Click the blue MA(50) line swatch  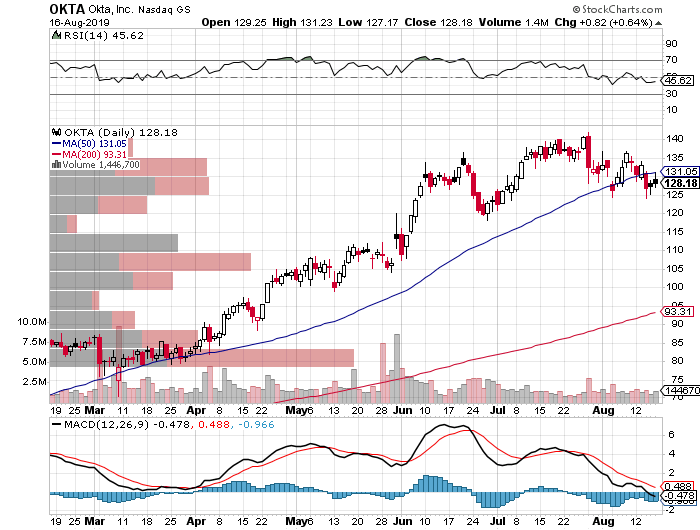tap(56, 144)
